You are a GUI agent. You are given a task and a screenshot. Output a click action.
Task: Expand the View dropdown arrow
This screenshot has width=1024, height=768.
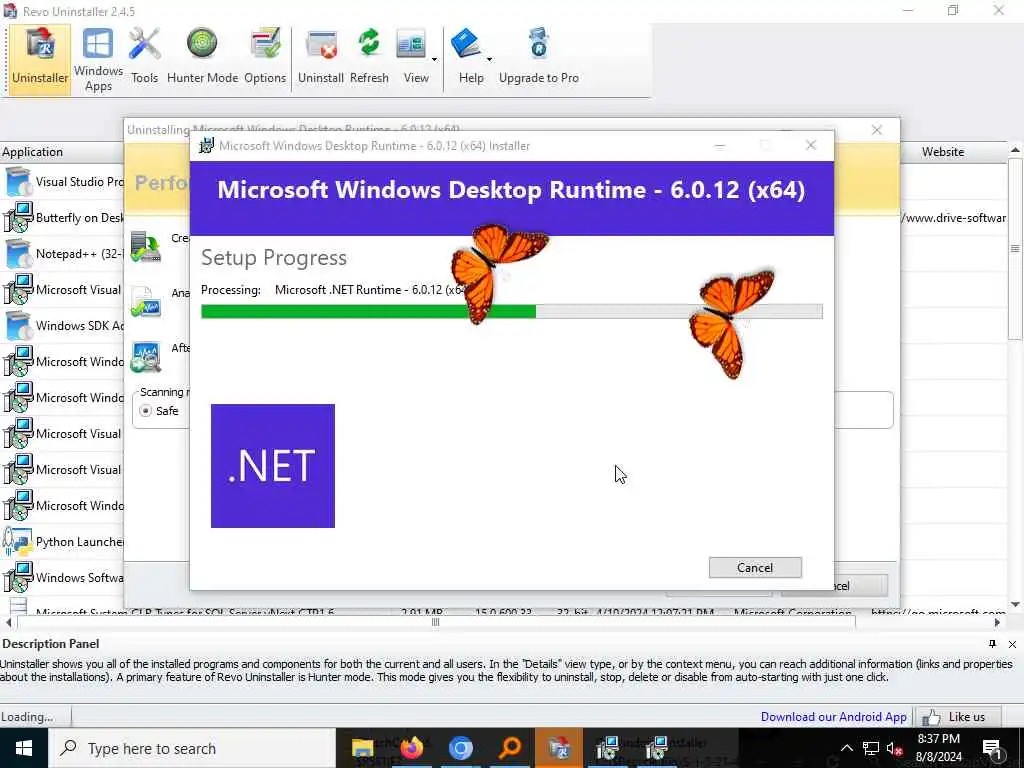click(434, 59)
